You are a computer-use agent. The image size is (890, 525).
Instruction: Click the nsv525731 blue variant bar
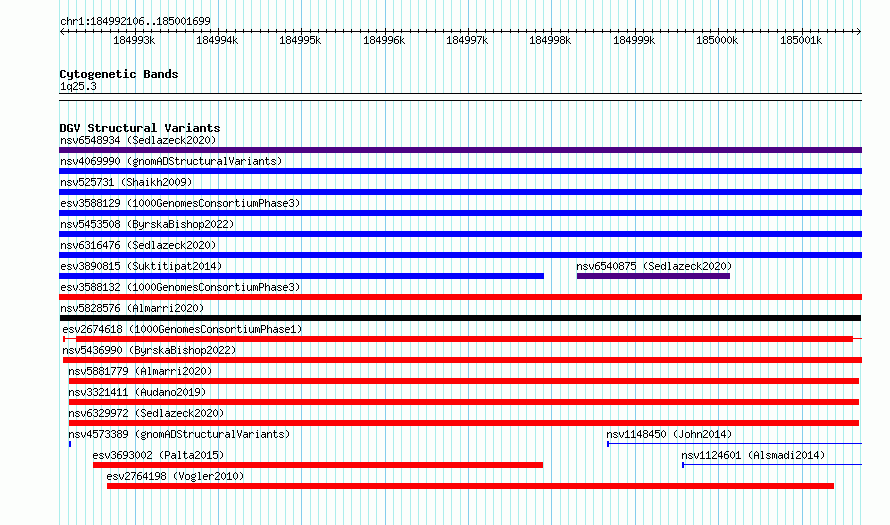coord(460,192)
